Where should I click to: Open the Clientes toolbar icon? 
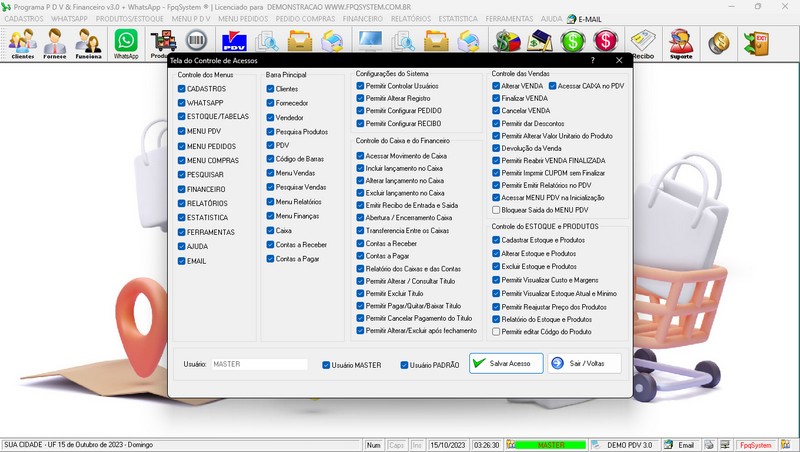pyautogui.click(x=23, y=43)
